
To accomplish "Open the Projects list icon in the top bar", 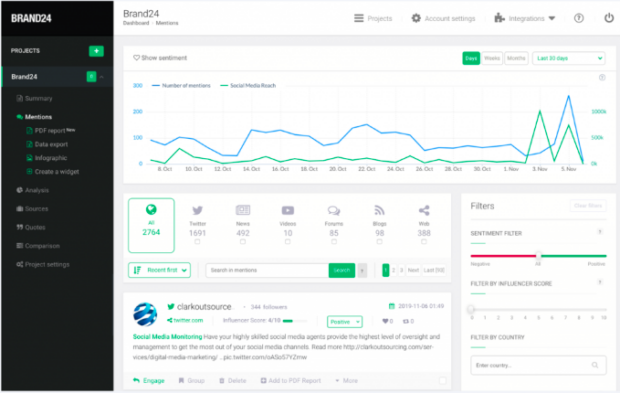I will (359, 18).
